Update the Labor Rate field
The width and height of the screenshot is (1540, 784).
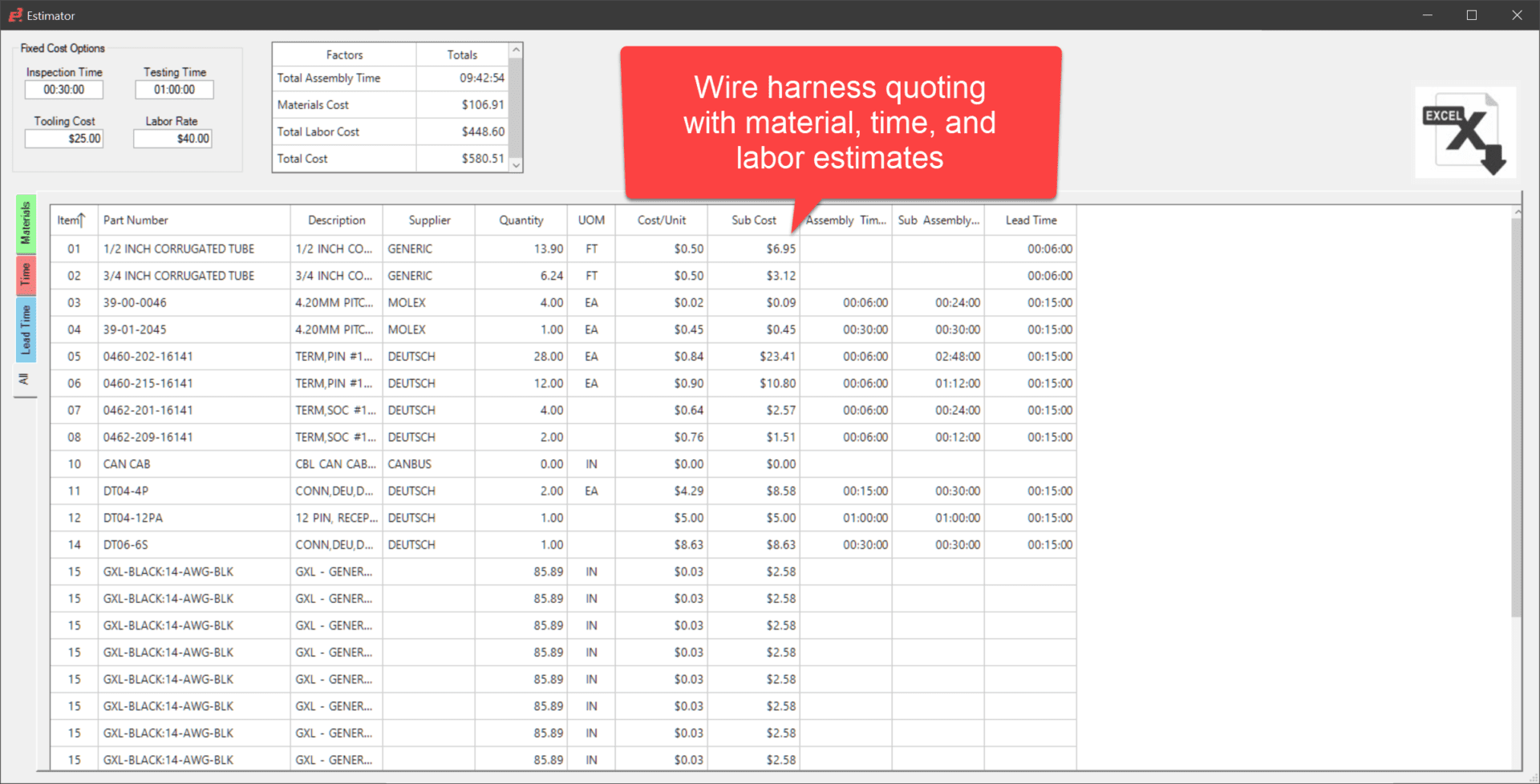click(x=172, y=138)
